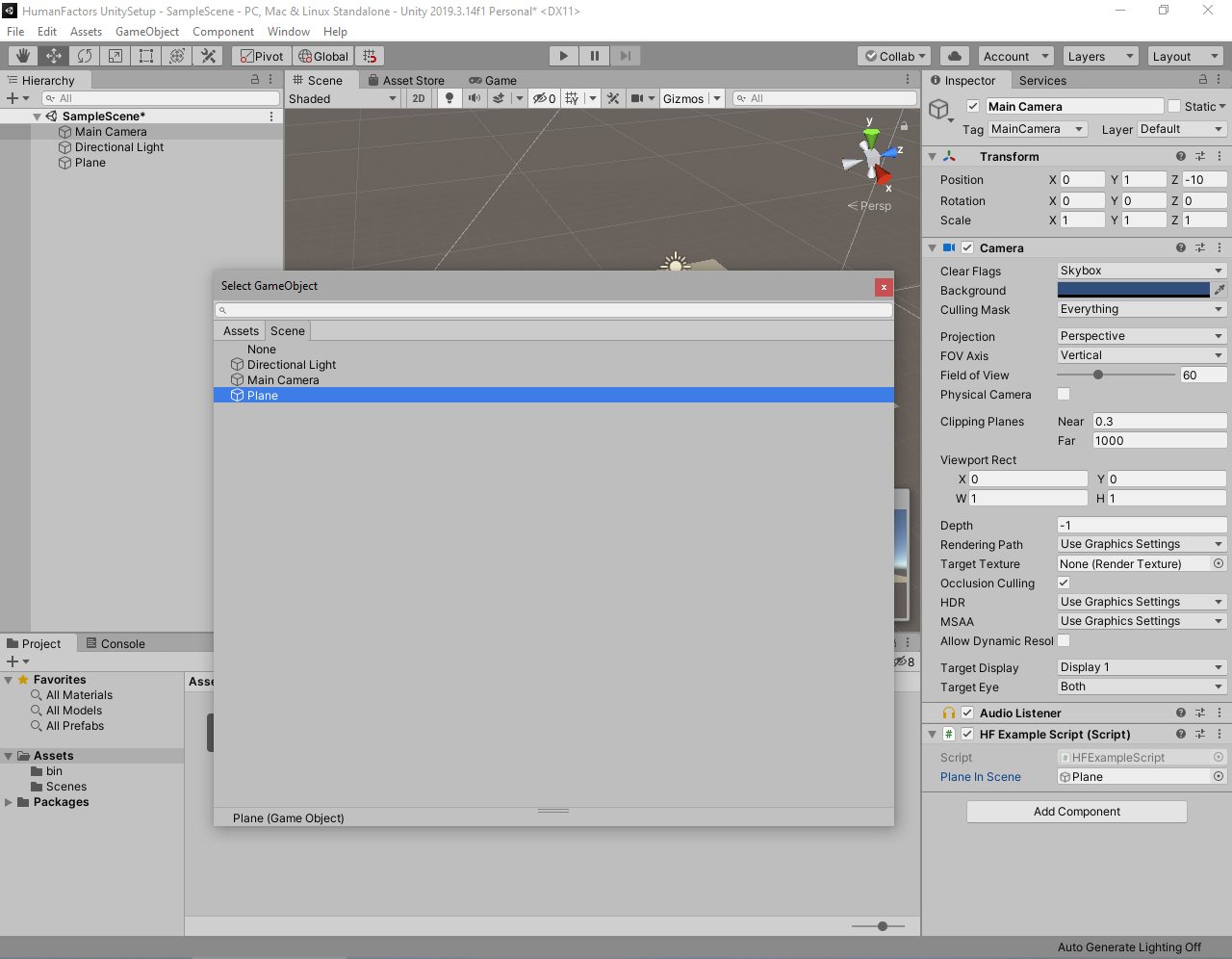Screen dimensions: 1232x959
Task: Open Shaded draw mode dropdown
Action: coord(343,98)
